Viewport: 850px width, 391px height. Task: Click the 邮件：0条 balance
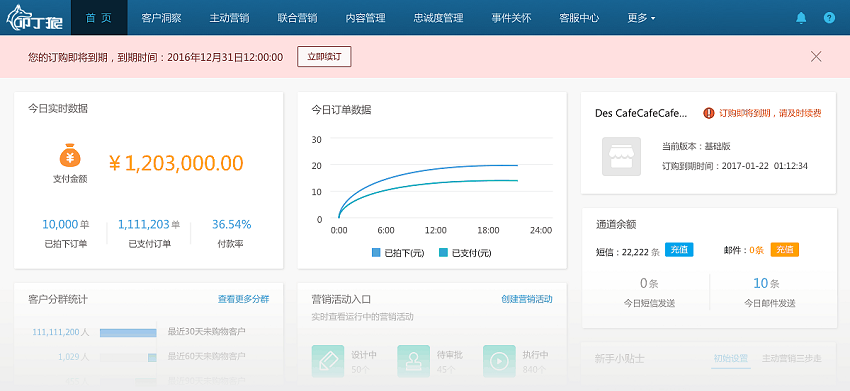744,251
